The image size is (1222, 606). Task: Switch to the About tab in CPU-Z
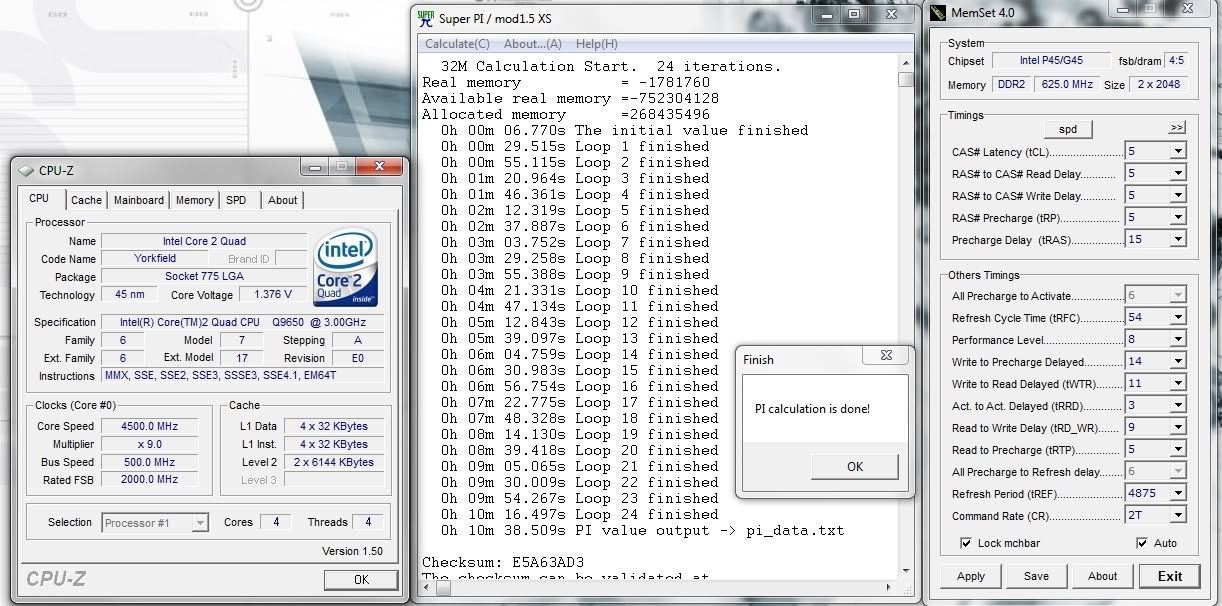pos(283,200)
